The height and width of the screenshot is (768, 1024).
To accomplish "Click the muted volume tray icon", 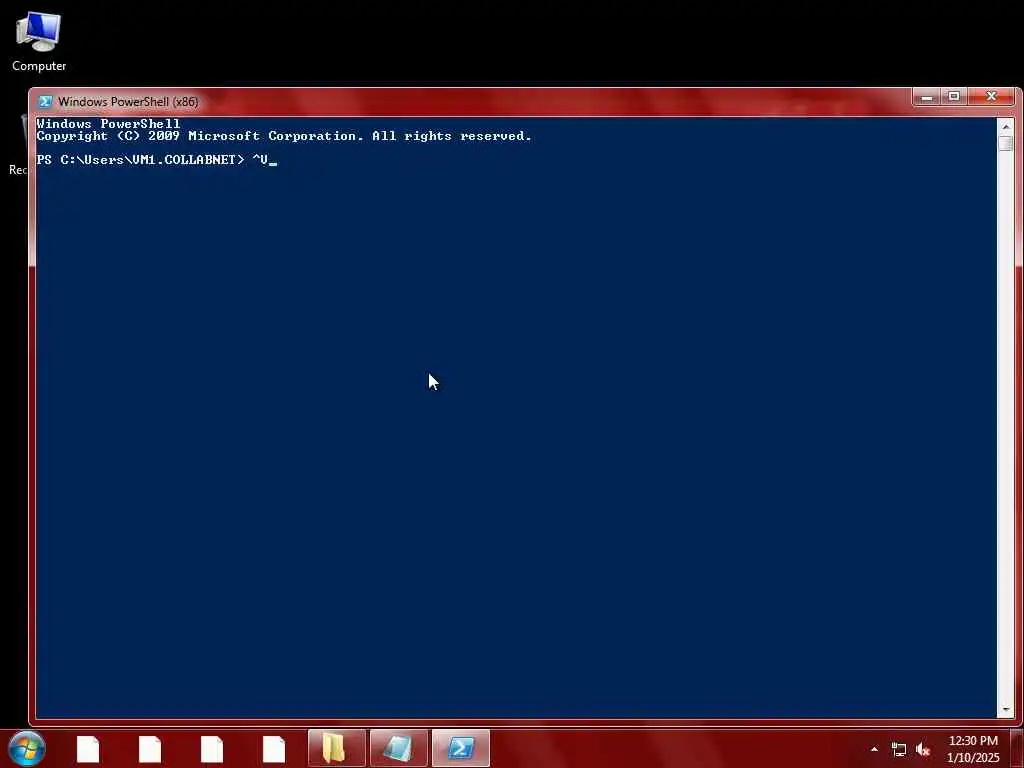I will click(x=923, y=750).
